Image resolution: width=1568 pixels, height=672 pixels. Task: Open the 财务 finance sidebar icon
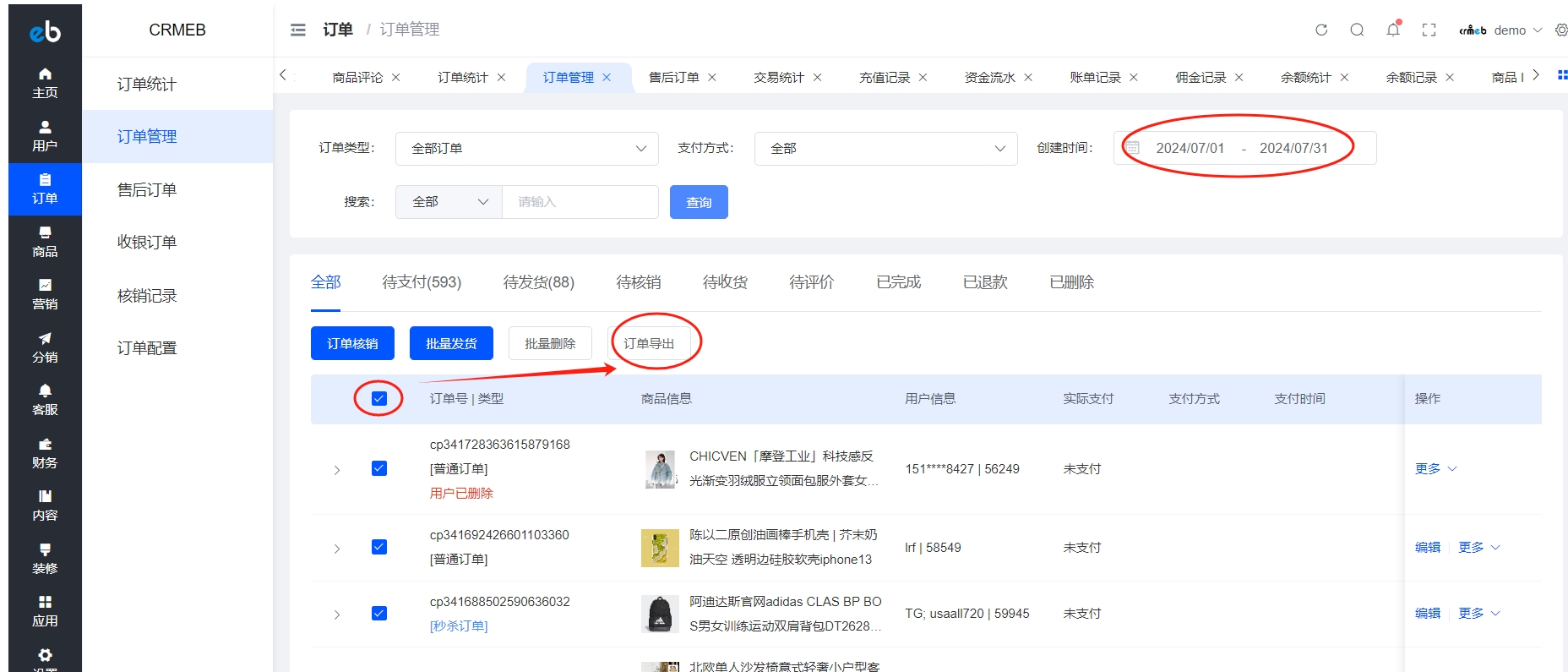point(45,453)
